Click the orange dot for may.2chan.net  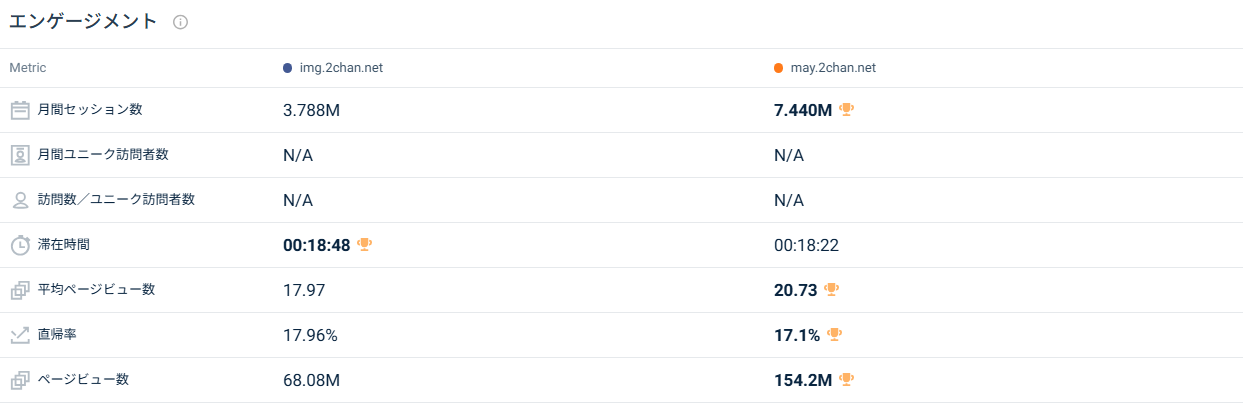pos(779,68)
